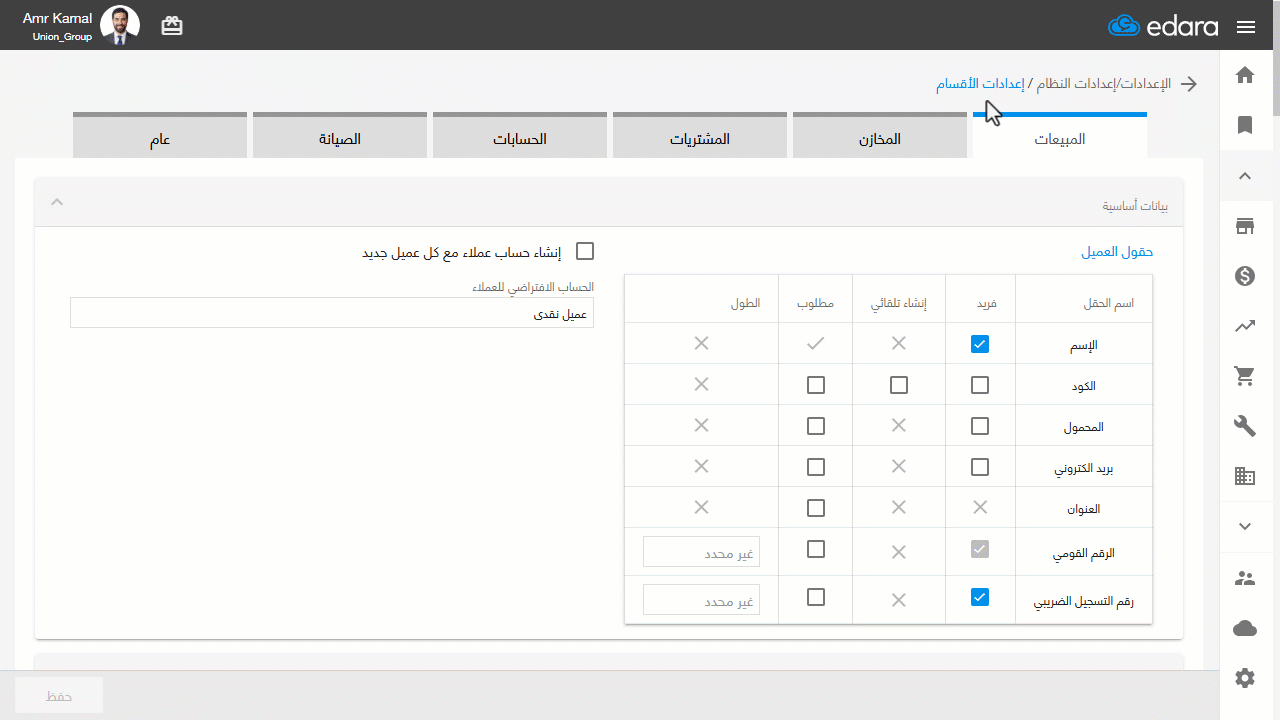Go to Home in the sidebar

1245,75
